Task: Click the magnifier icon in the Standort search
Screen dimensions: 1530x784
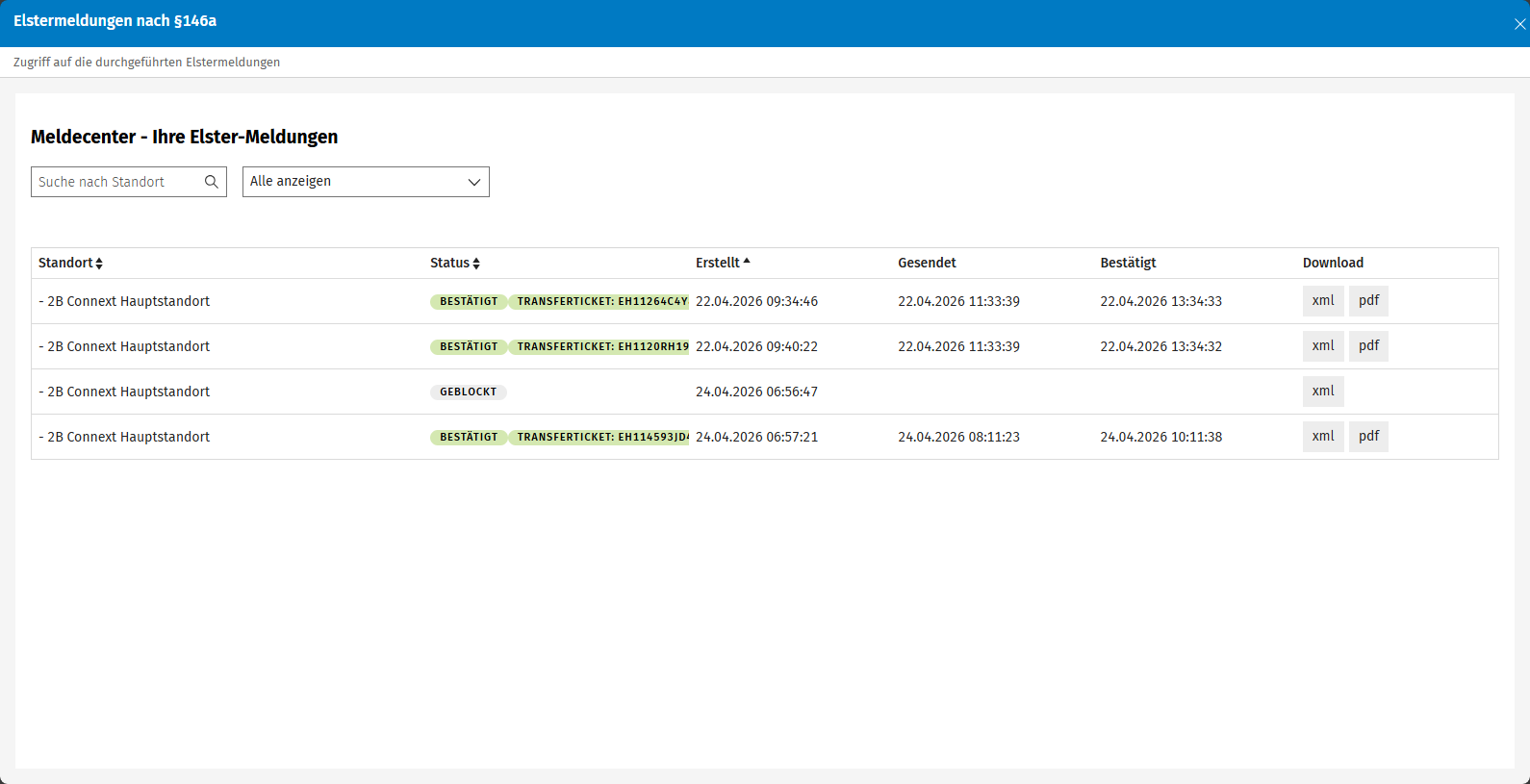Action: [212, 182]
